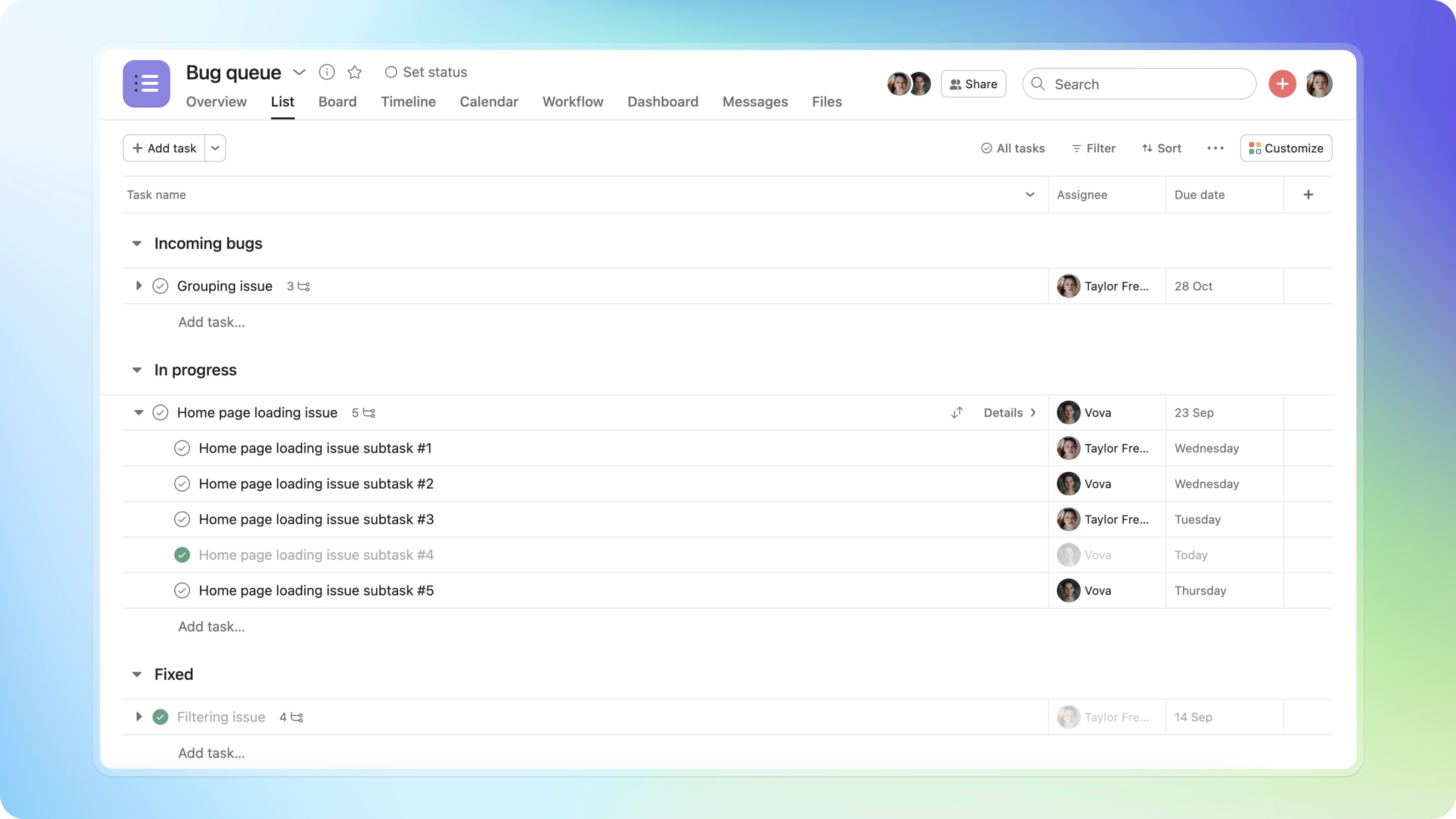The image size is (1456, 819).
Task: Click the subtask sort arrows on Home page loading issue
Action: [957, 413]
